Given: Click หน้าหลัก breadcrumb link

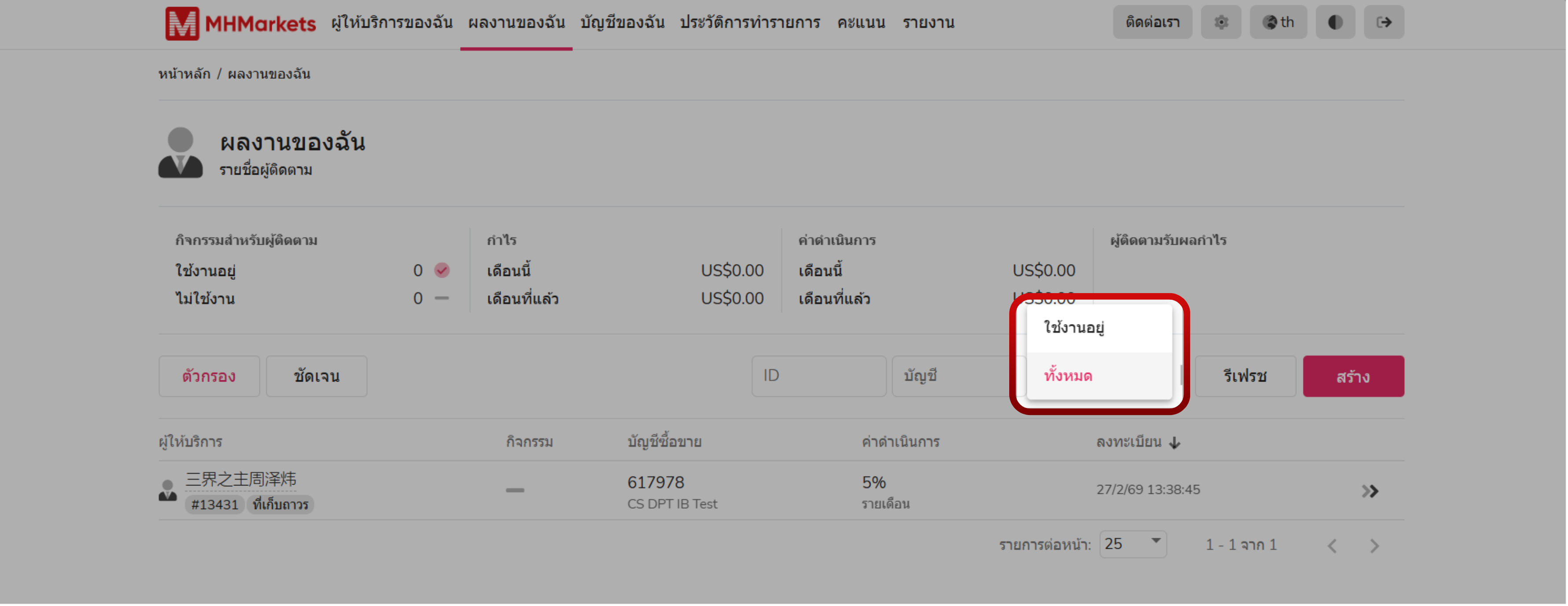Looking at the screenshot, I should [x=184, y=74].
